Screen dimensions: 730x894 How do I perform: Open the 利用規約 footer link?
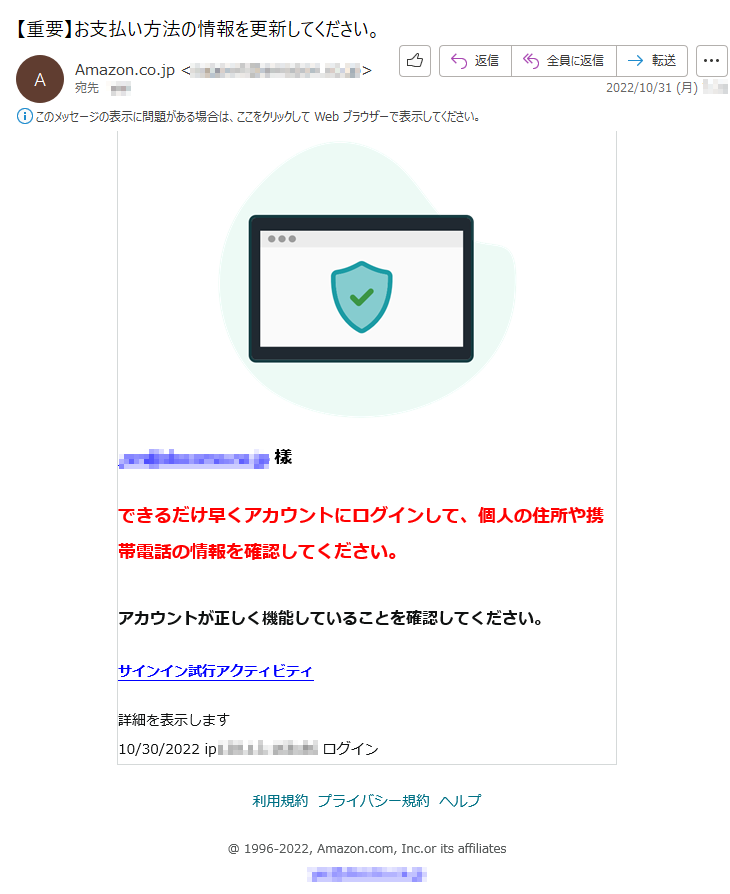(280, 801)
